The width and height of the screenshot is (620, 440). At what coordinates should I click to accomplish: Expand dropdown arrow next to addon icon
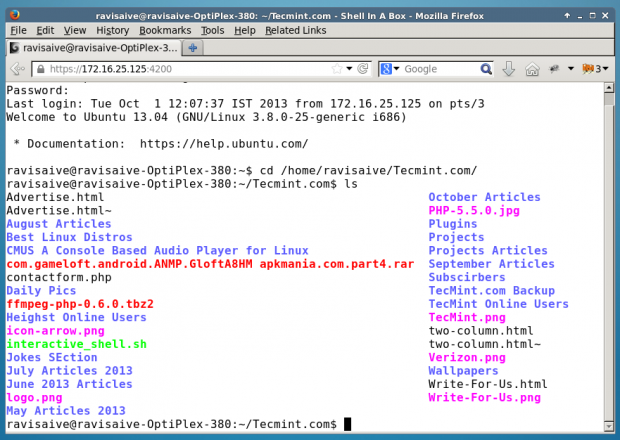pos(571,69)
